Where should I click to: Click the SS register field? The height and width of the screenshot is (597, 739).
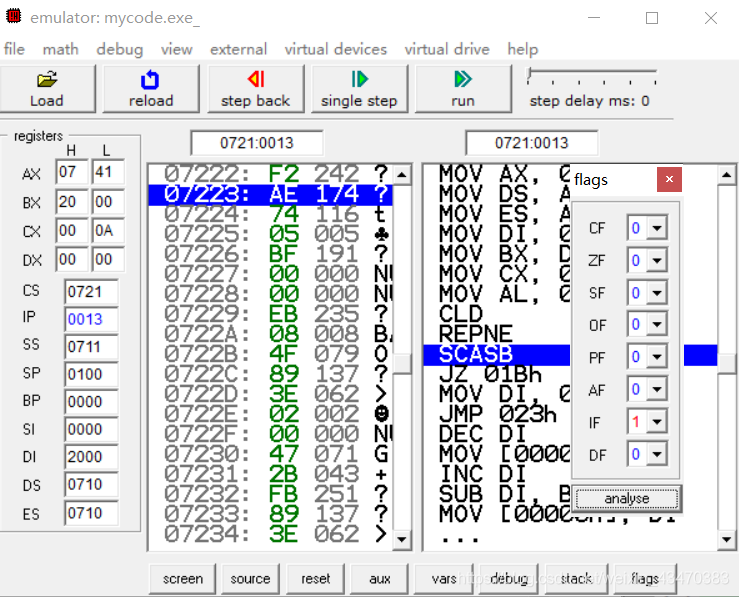click(x=91, y=347)
